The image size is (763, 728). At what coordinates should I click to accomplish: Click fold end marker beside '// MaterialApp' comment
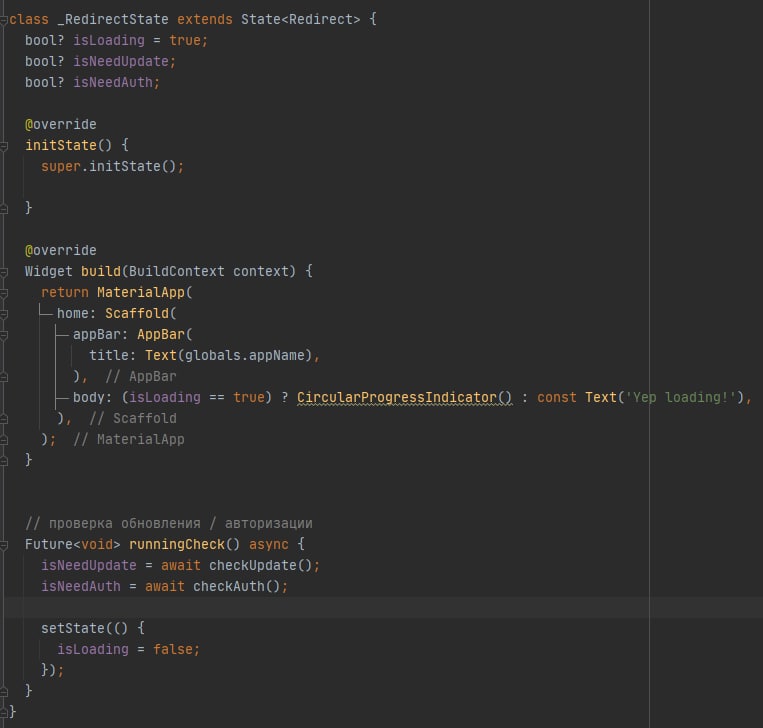click(3, 439)
